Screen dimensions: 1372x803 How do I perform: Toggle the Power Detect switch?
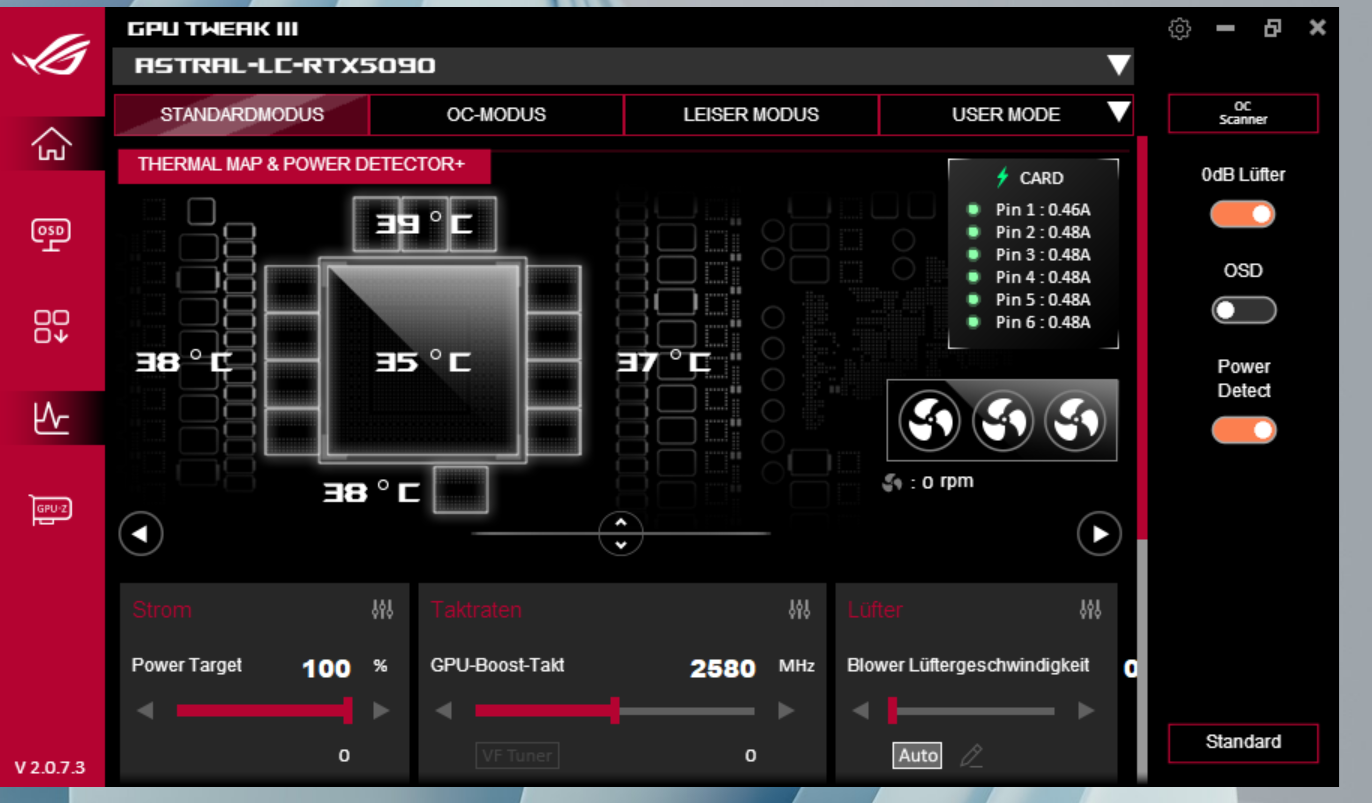[x=1244, y=430]
